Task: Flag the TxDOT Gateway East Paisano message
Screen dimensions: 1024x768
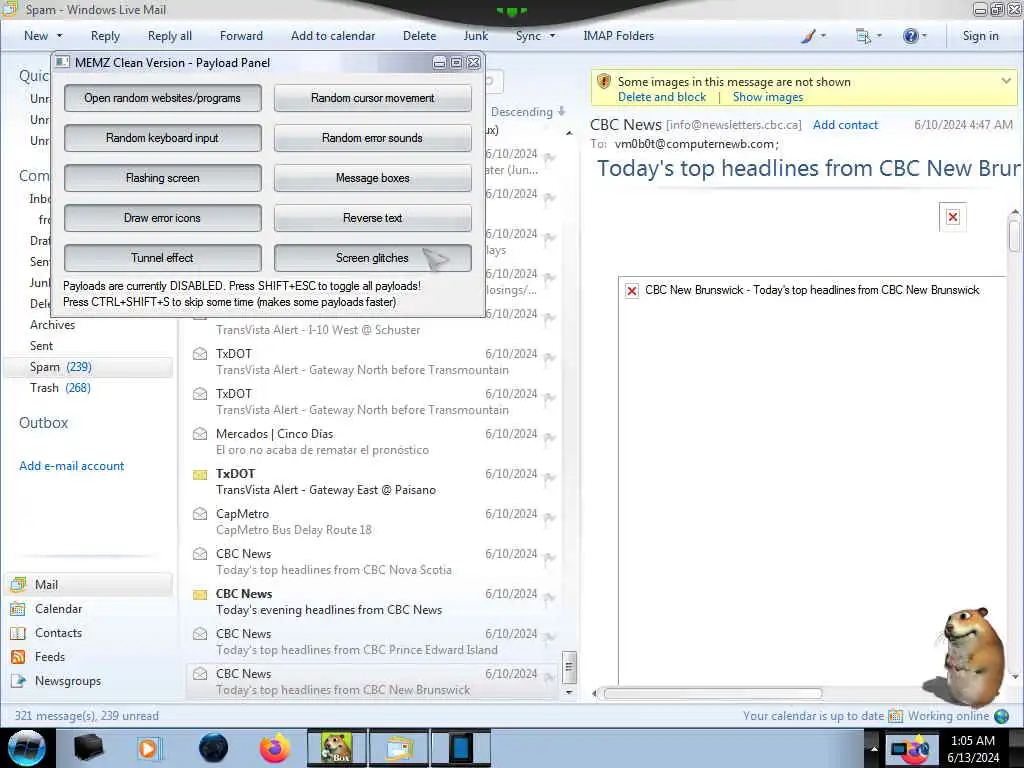Action: tap(550, 478)
